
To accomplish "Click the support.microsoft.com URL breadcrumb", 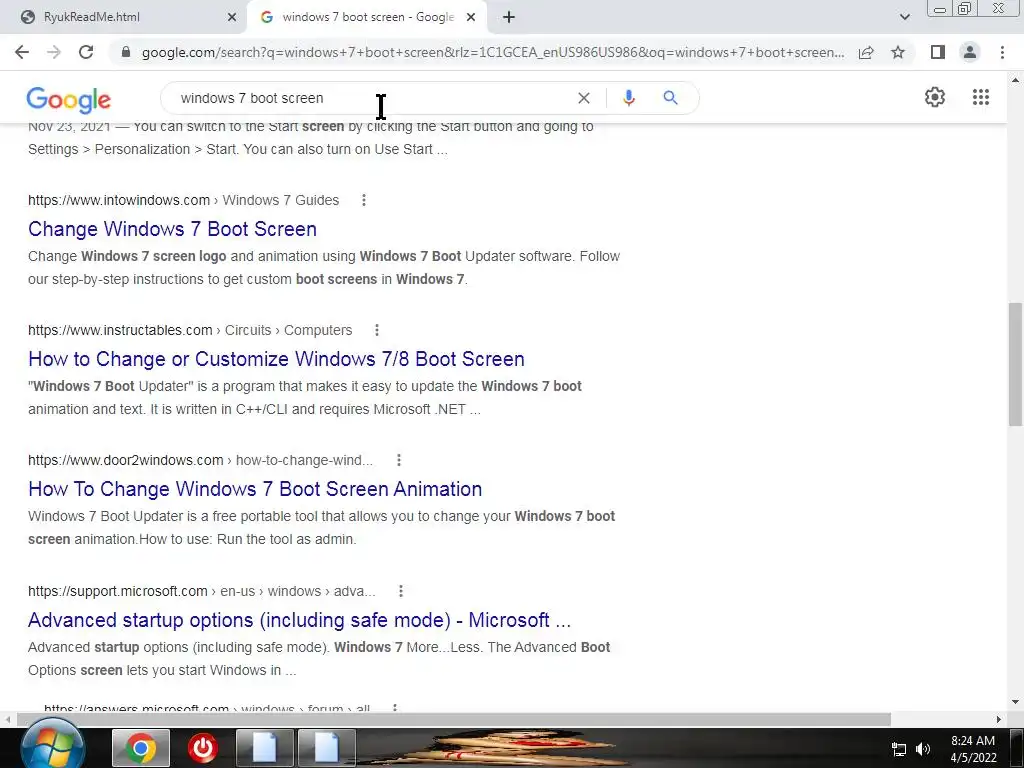I will pyautogui.click(x=202, y=591).
